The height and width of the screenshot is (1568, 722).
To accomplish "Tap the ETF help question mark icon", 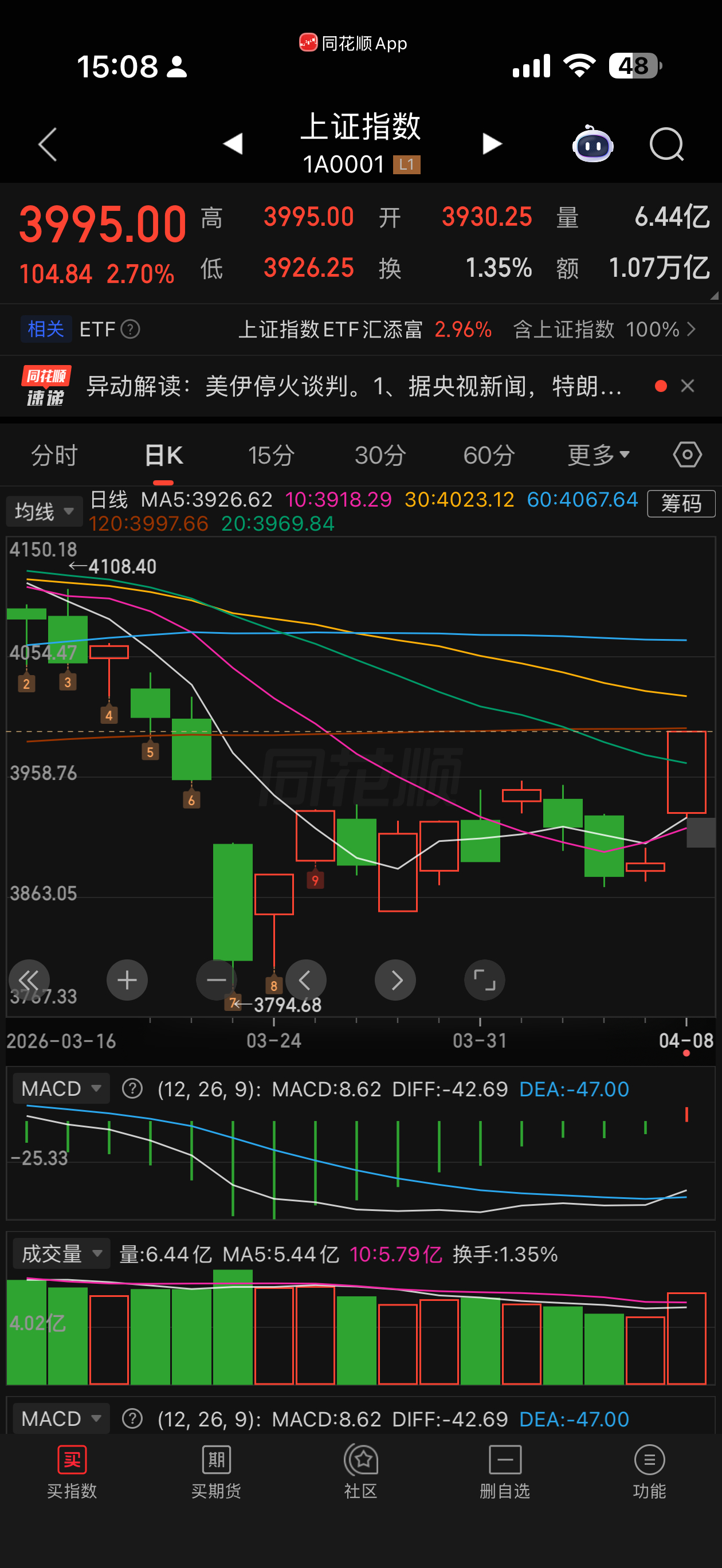I will click(x=130, y=330).
